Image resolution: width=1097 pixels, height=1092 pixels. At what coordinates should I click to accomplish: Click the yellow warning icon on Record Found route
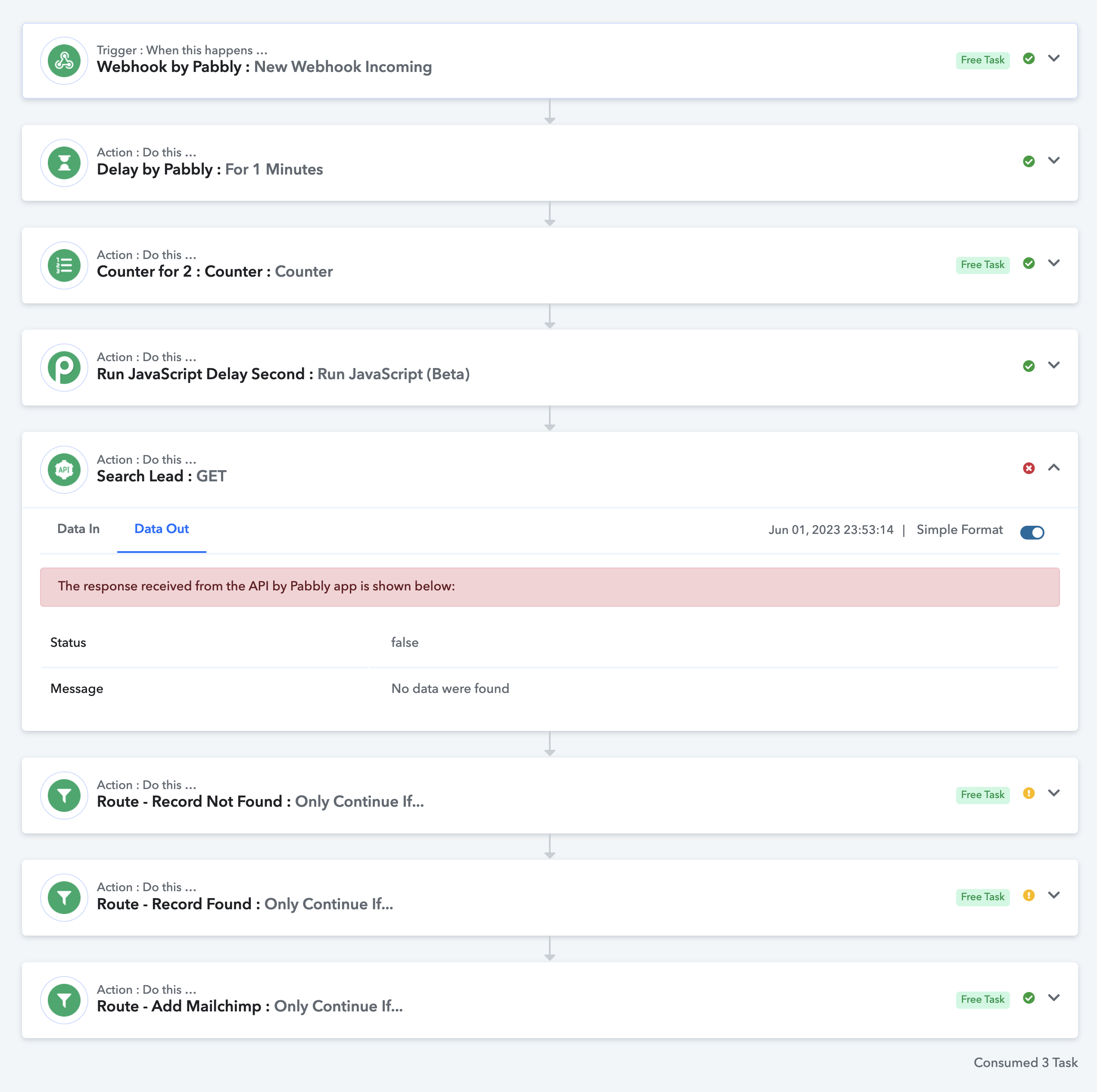point(1028,895)
